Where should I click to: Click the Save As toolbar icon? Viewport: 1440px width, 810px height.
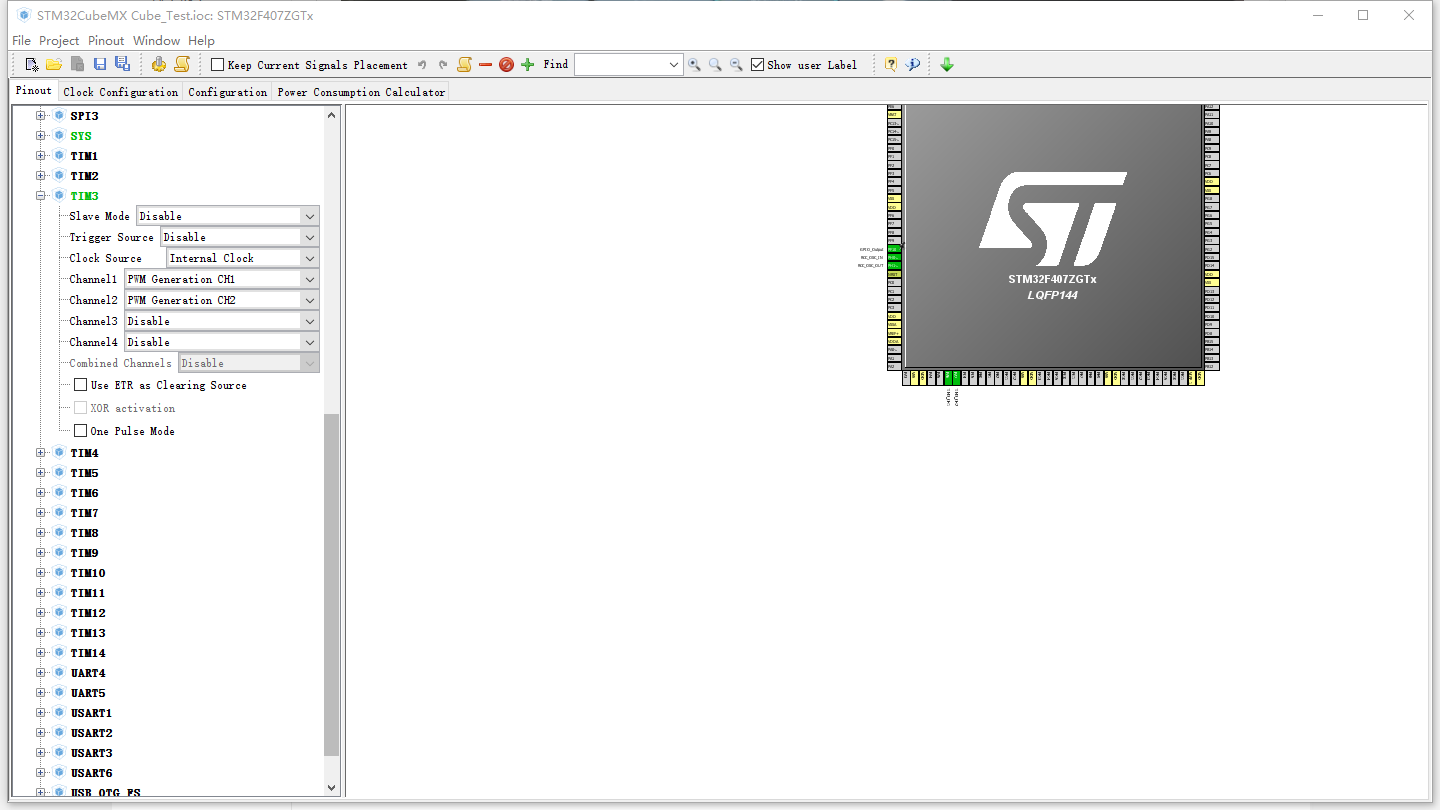(121, 64)
